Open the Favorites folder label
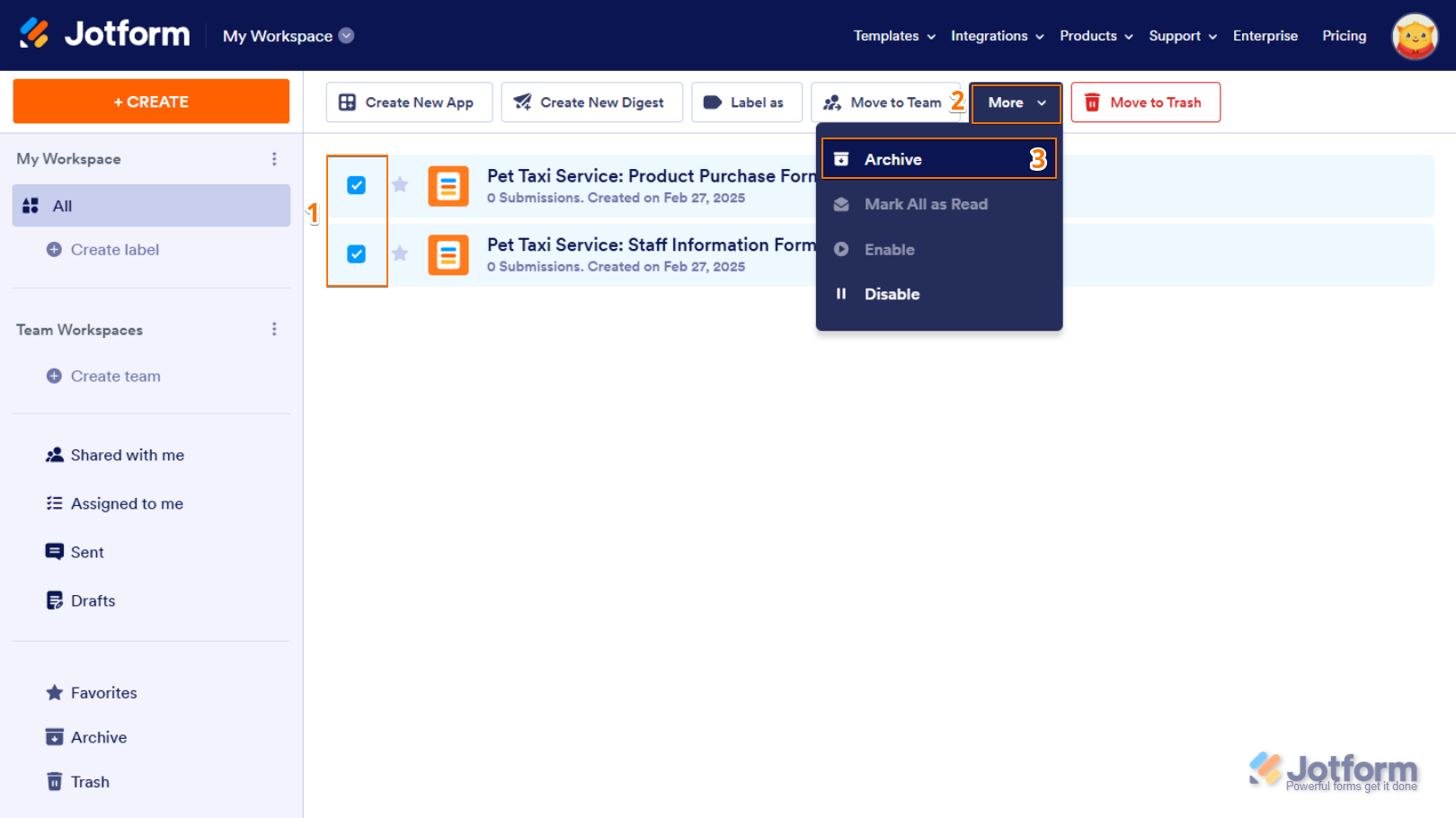 coord(104,693)
